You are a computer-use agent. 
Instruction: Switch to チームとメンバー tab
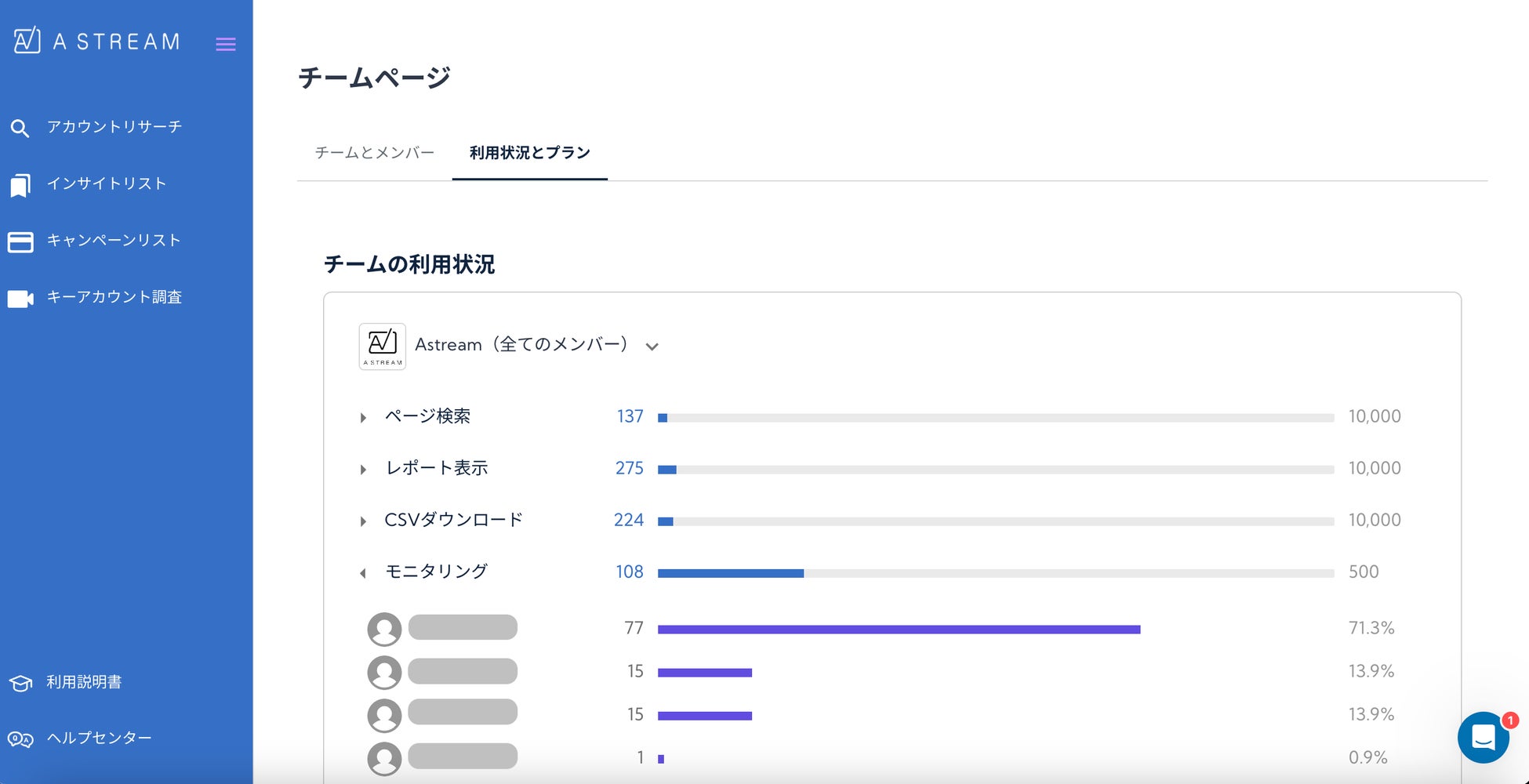point(375,153)
